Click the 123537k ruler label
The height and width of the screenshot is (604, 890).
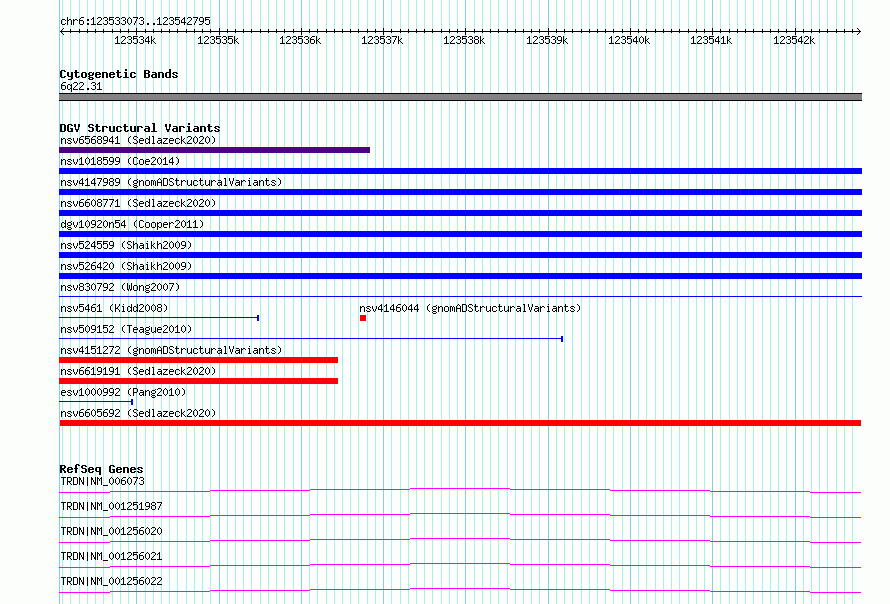382,40
